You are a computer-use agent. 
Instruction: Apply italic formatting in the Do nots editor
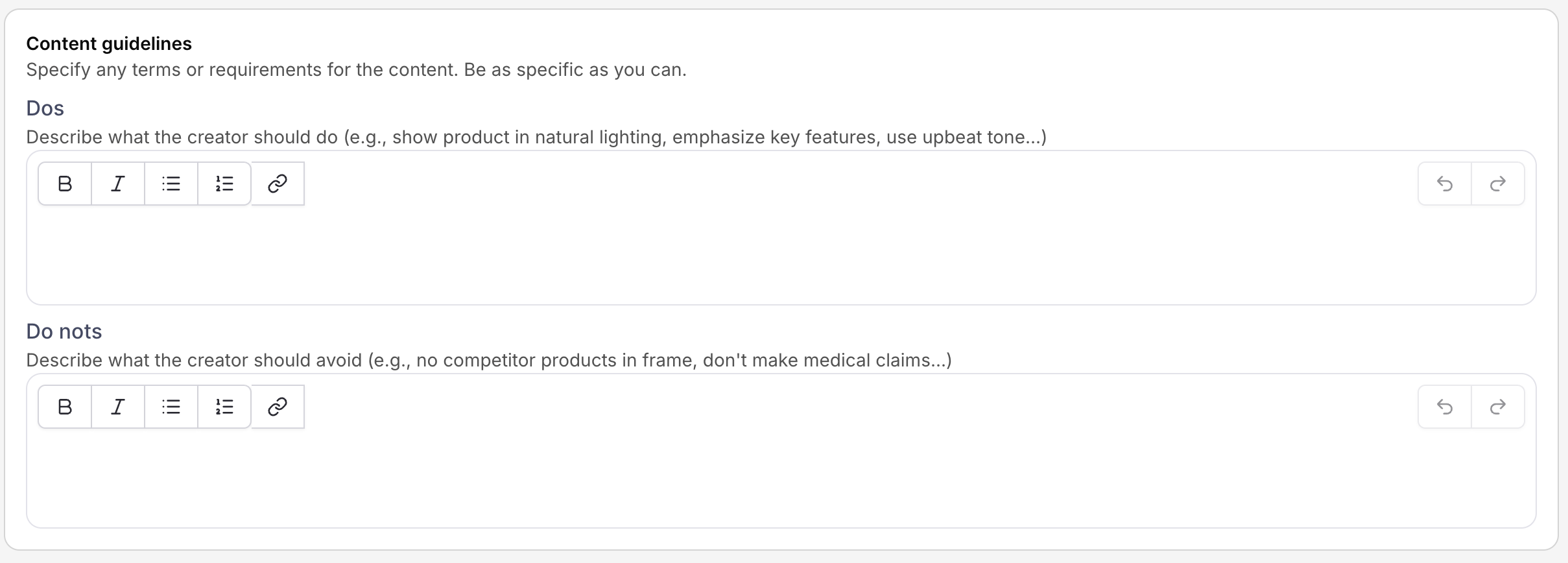[x=117, y=407]
